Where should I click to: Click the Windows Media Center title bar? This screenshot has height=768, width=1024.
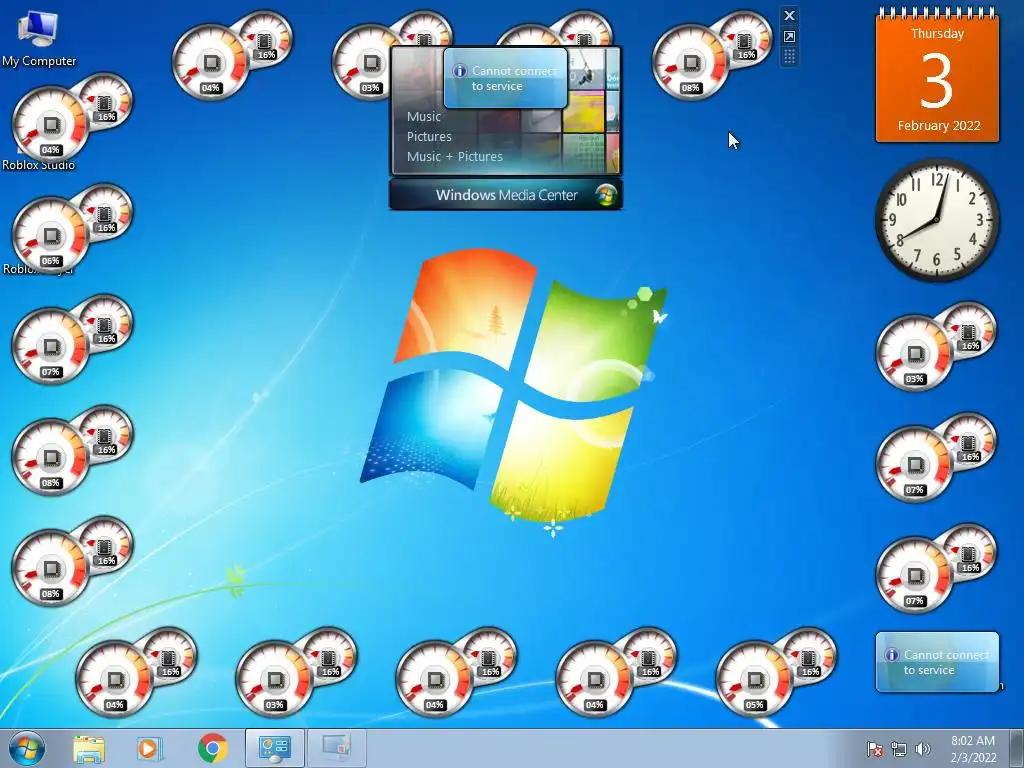click(x=505, y=195)
